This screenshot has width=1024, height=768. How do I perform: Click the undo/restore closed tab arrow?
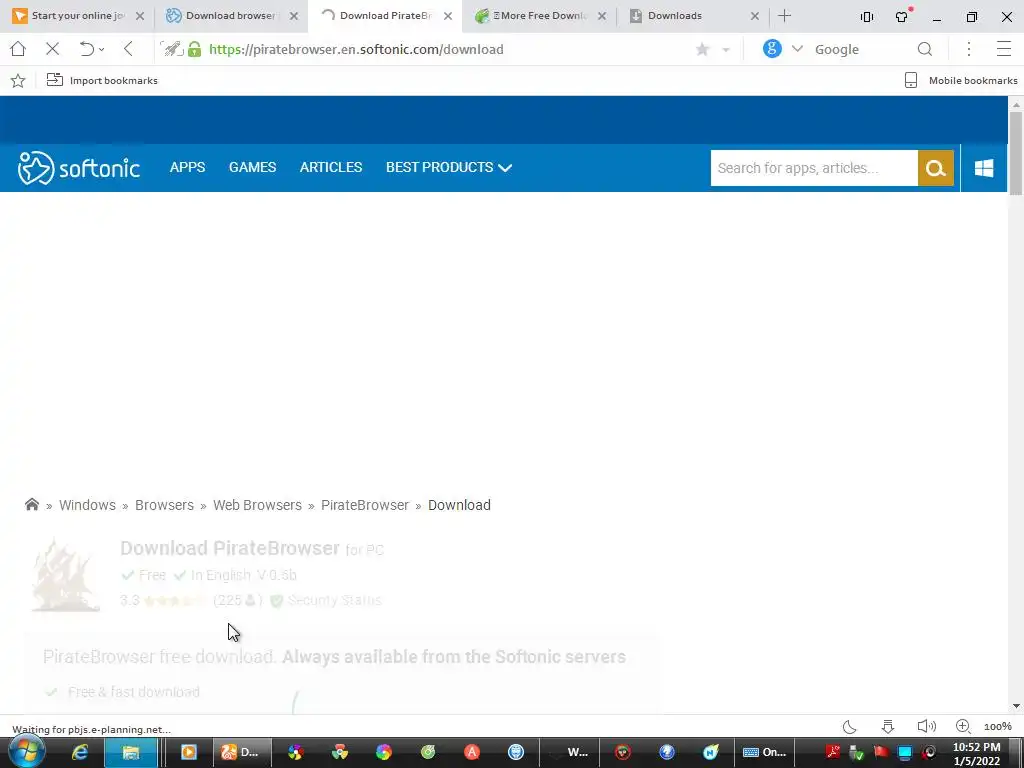[86, 49]
